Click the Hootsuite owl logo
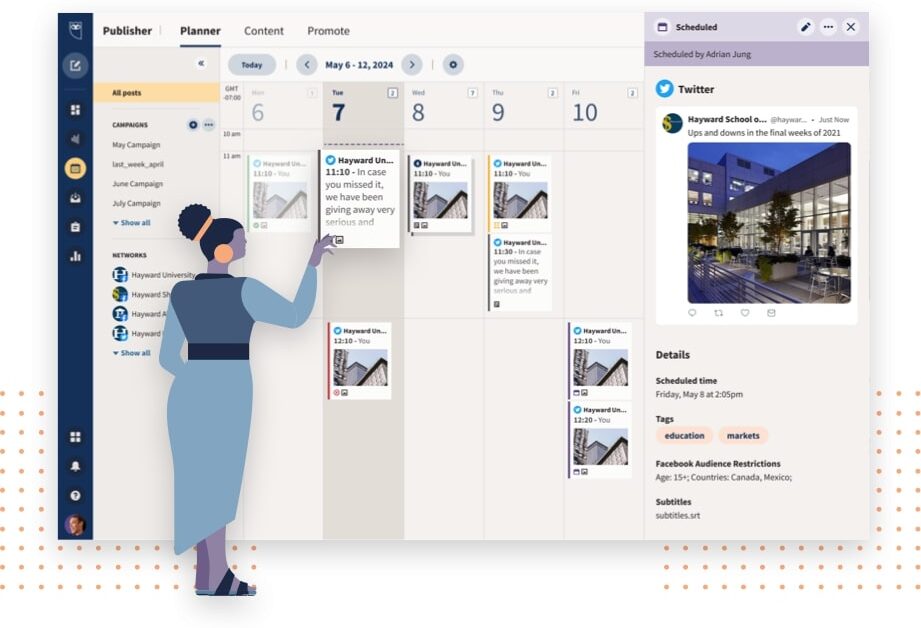Screen dimensions: 921x628 [x=75, y=30]
